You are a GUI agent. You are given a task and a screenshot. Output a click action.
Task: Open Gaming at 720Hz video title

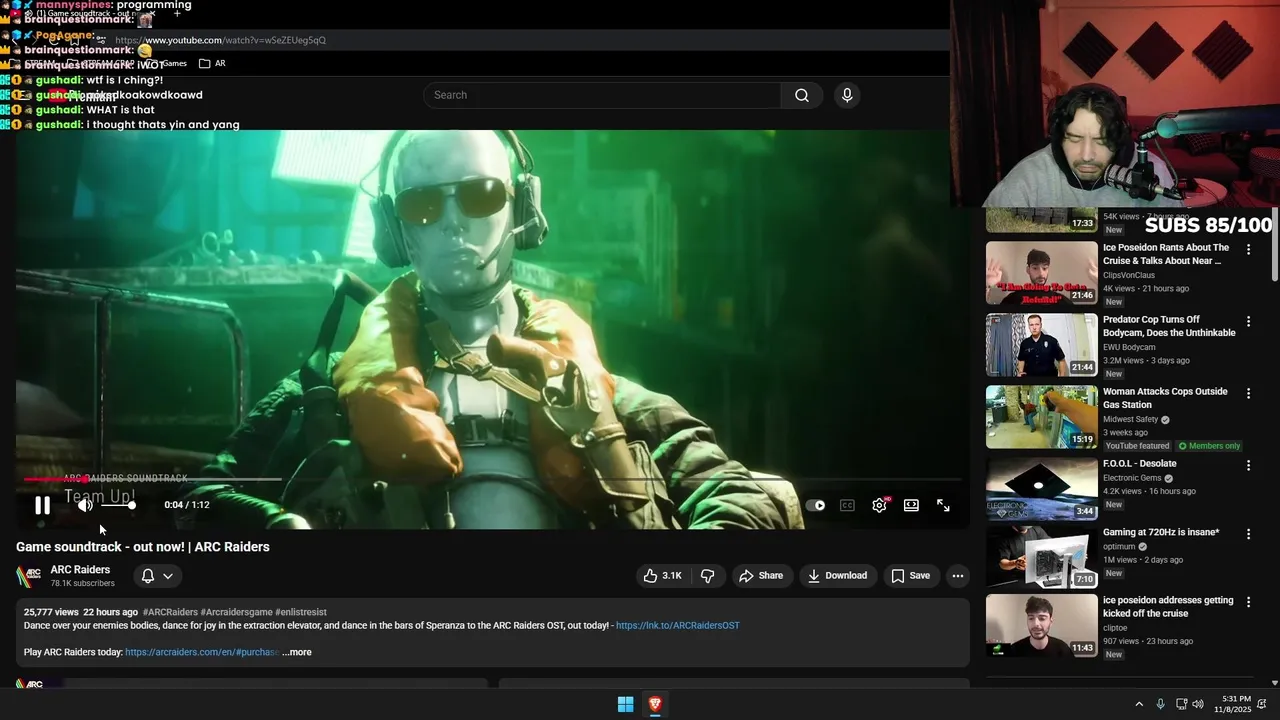(1161, 533)
